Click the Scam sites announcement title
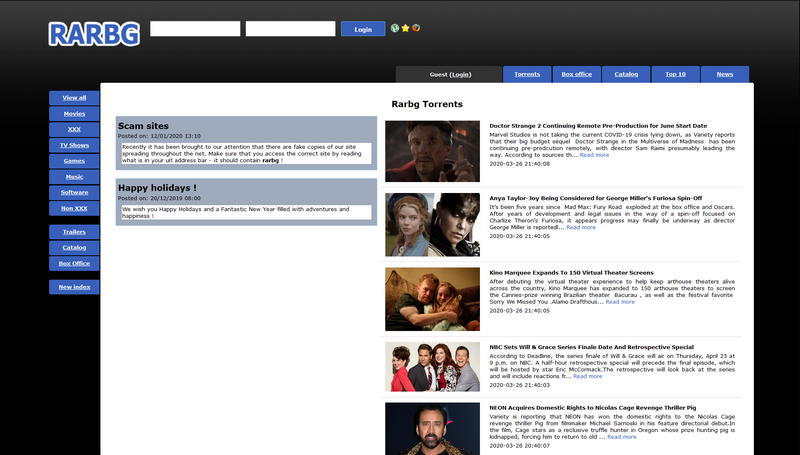This screenshot has width=800, height=455. click(143, 126)
